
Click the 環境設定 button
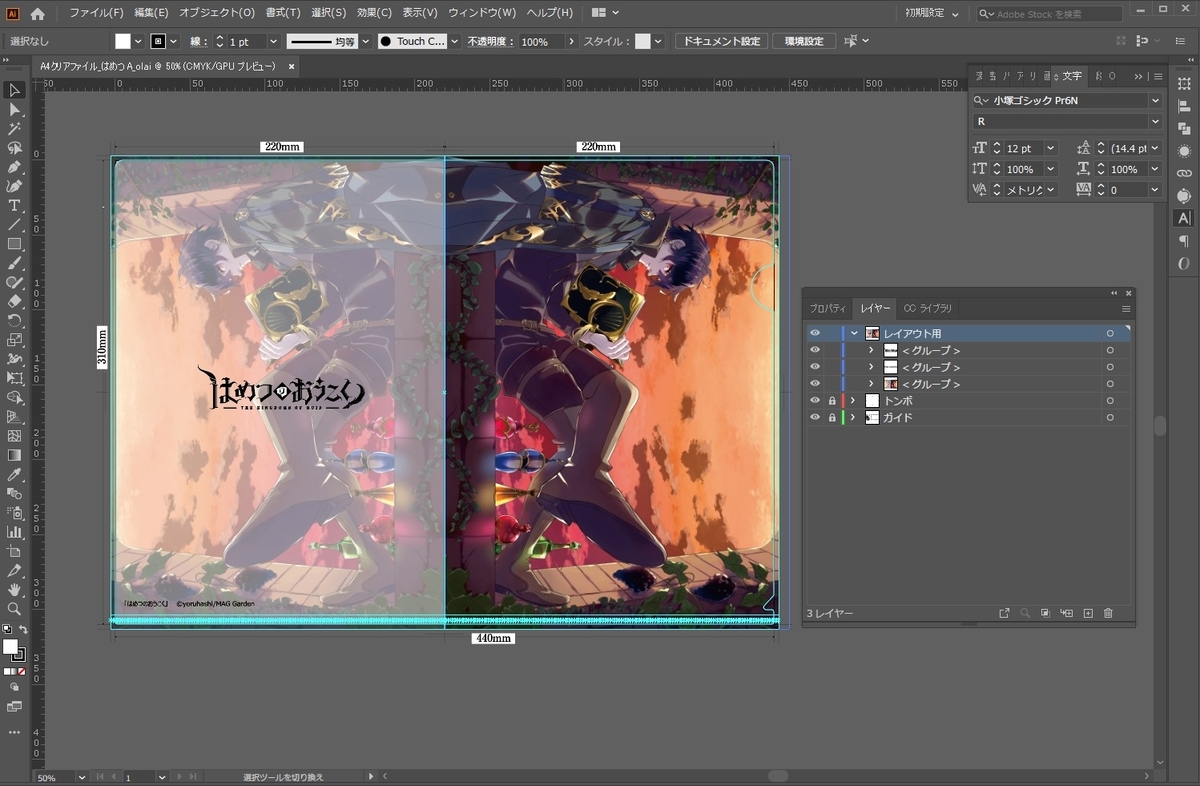[x=804, y=41]
